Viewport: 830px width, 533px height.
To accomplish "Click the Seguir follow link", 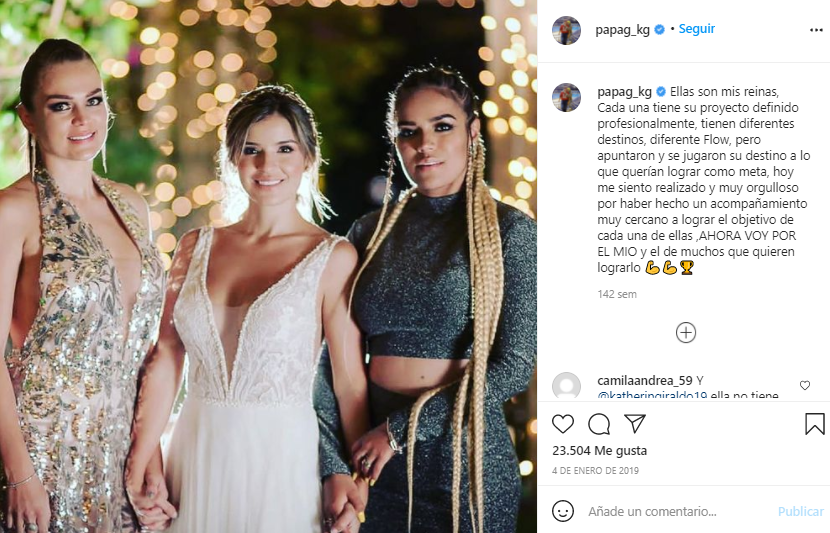I will click(697, 29).
